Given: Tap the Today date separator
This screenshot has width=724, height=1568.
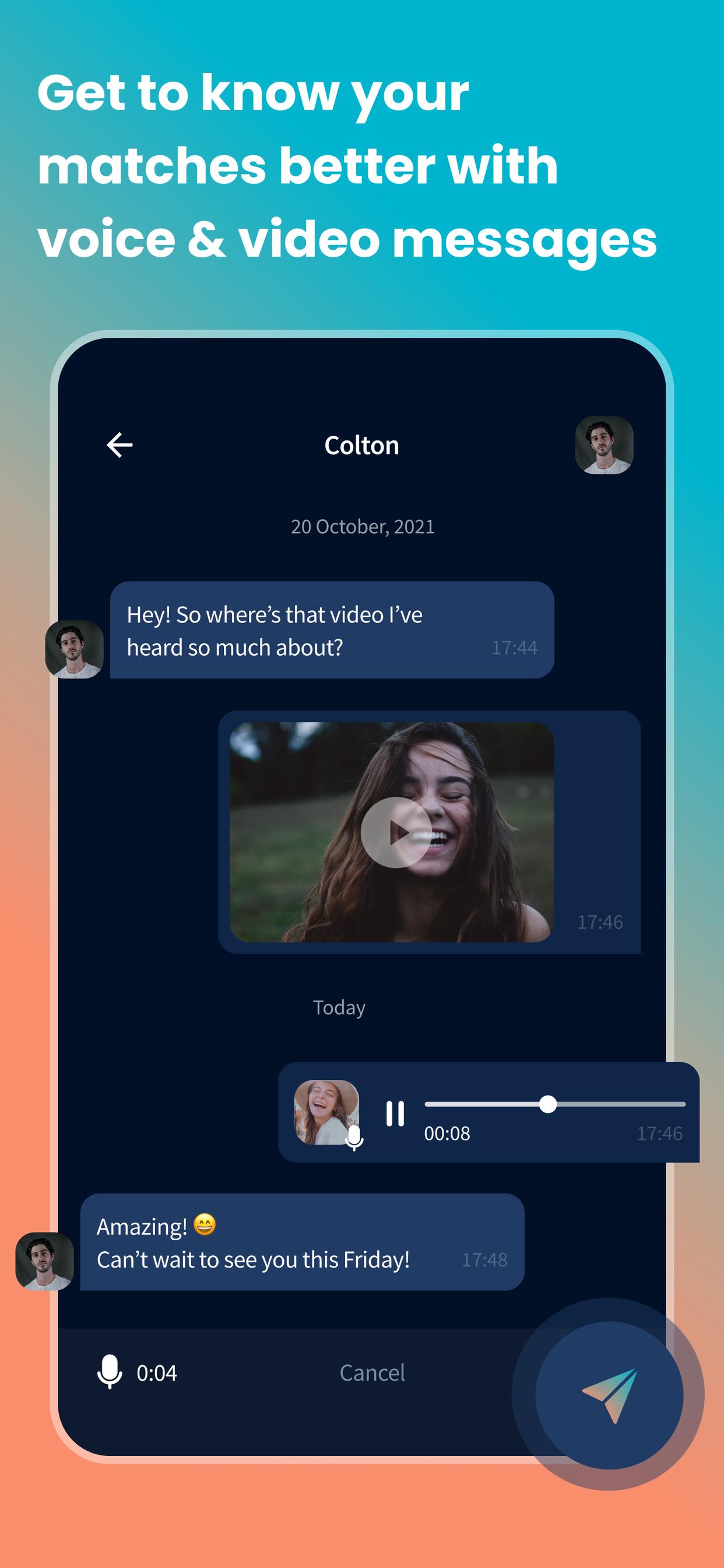Looking at the screenshot, I should point(339,1007).
